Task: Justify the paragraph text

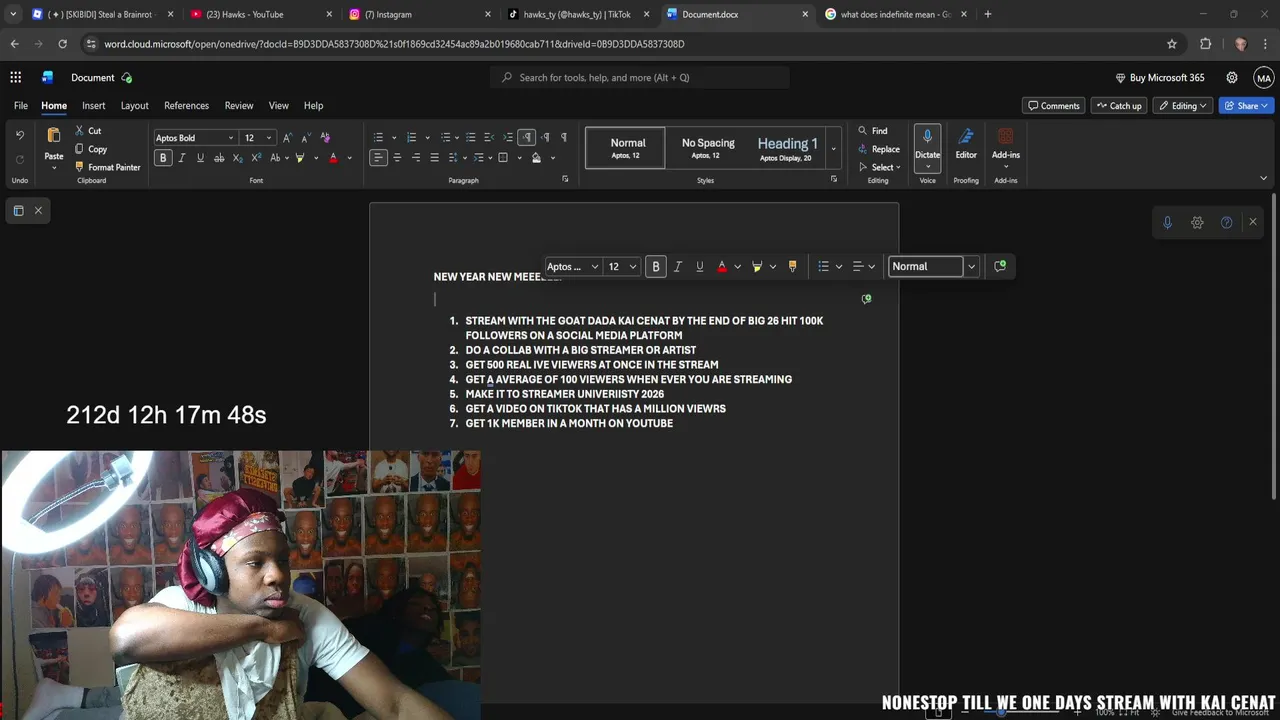Action: (x=434, y=158)
